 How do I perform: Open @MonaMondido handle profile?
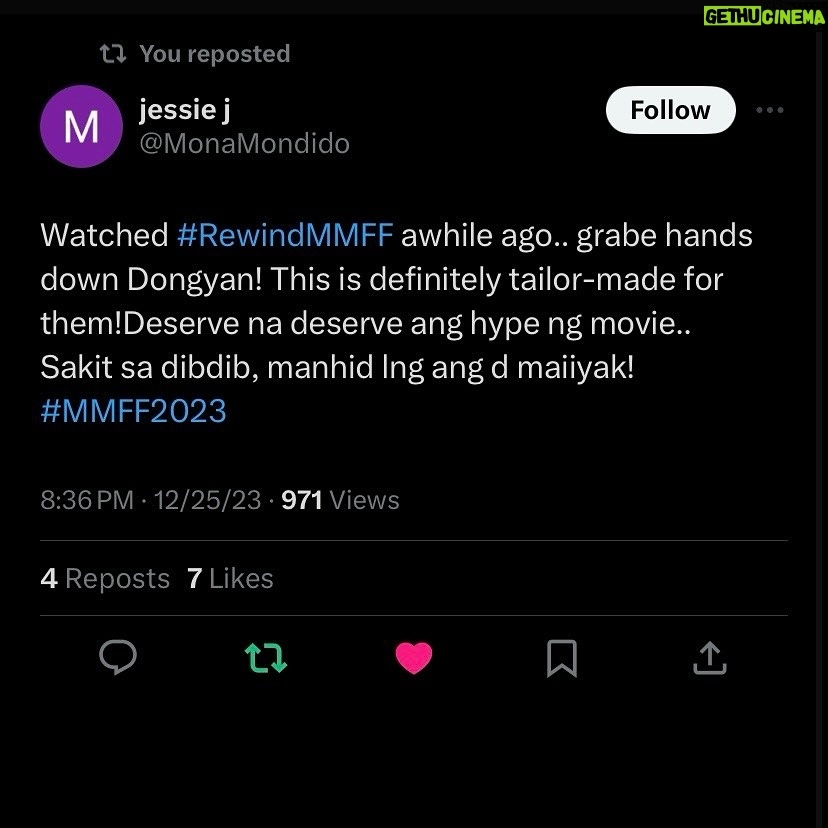(x=244, y=144)
